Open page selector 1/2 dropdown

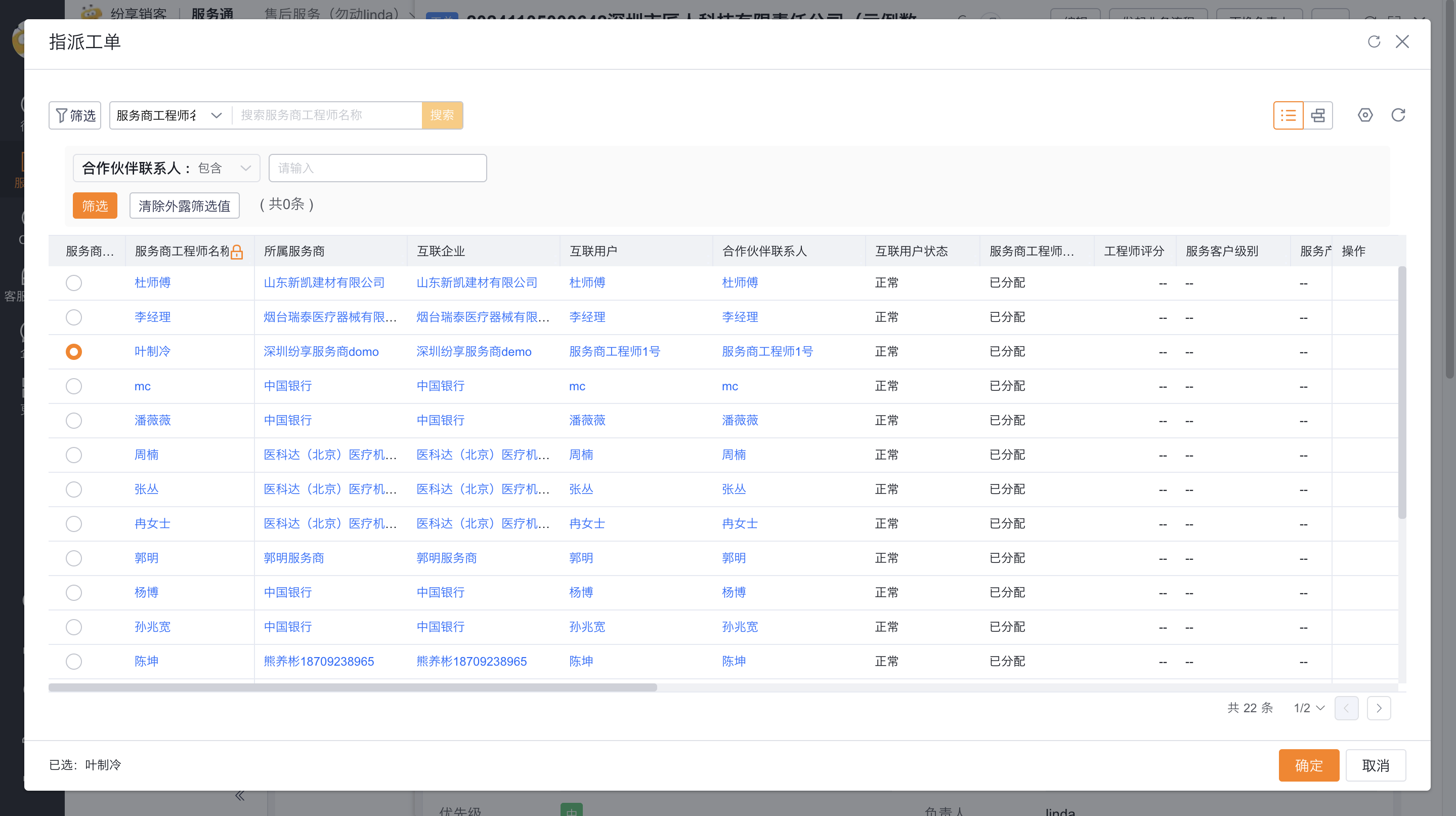[1308, 708]
